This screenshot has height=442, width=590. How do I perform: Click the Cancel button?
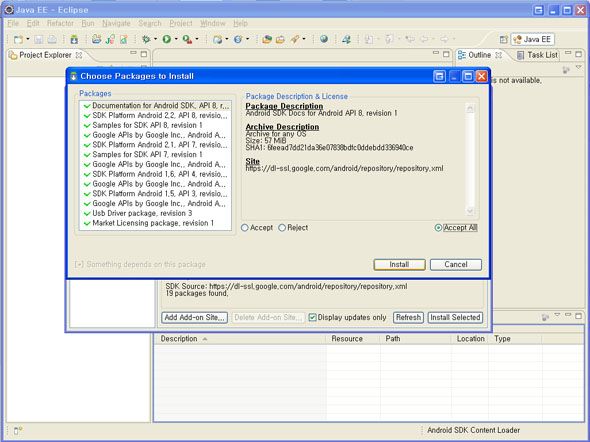(x=456, y=264)
